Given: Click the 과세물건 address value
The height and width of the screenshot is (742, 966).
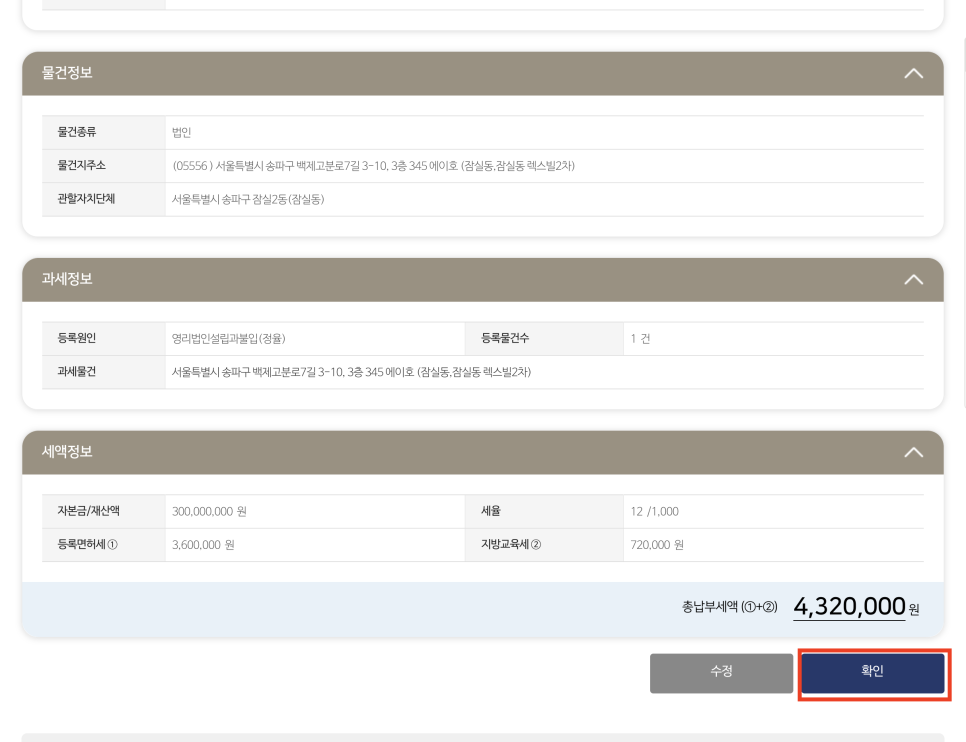Looking at the screenshot, I should coord(351,372).
